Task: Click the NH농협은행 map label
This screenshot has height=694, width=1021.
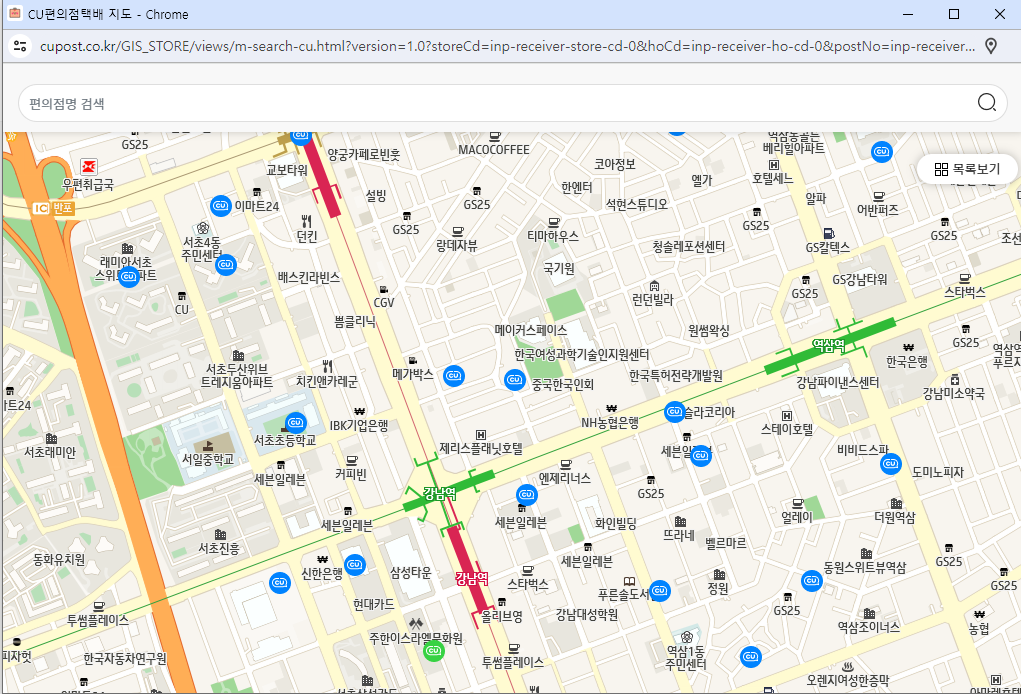Action: click(x=610, y=423)
